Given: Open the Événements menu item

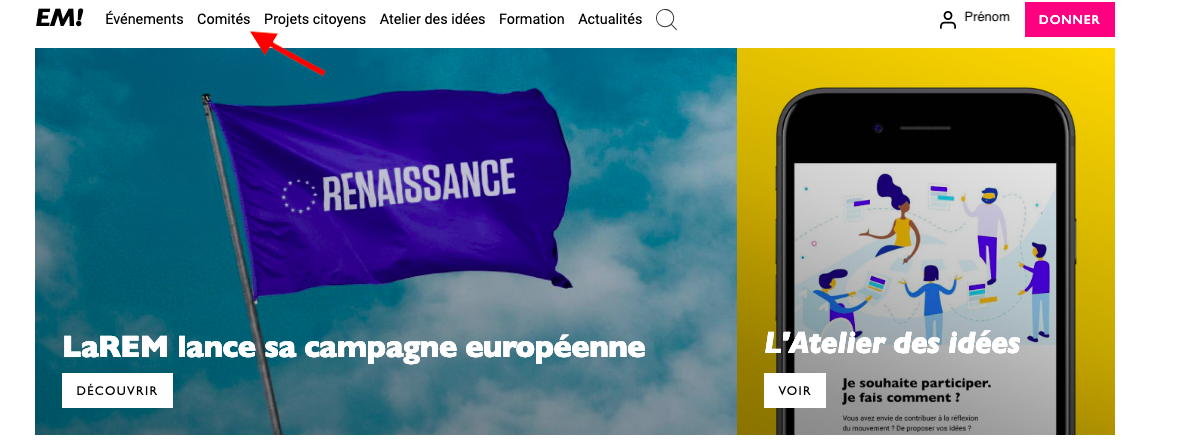Looking at the screenshot, I should click(x=144, y=20).
